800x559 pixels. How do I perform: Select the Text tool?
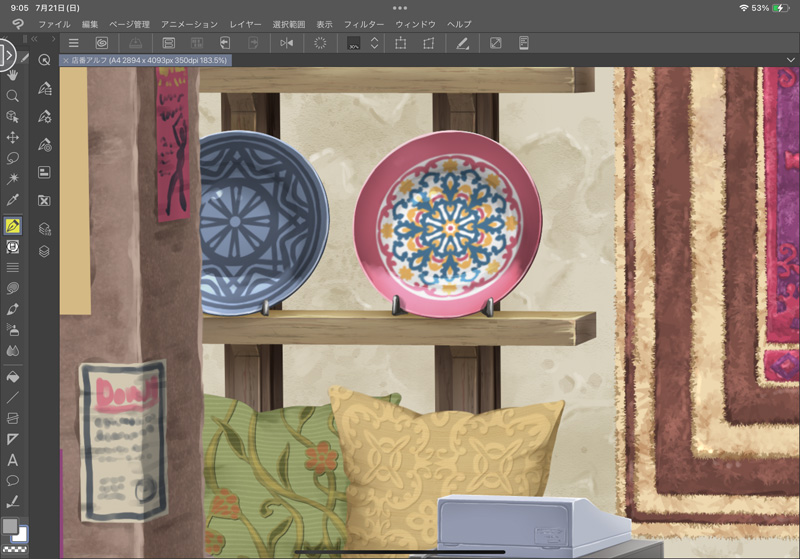tap(13, 460)
